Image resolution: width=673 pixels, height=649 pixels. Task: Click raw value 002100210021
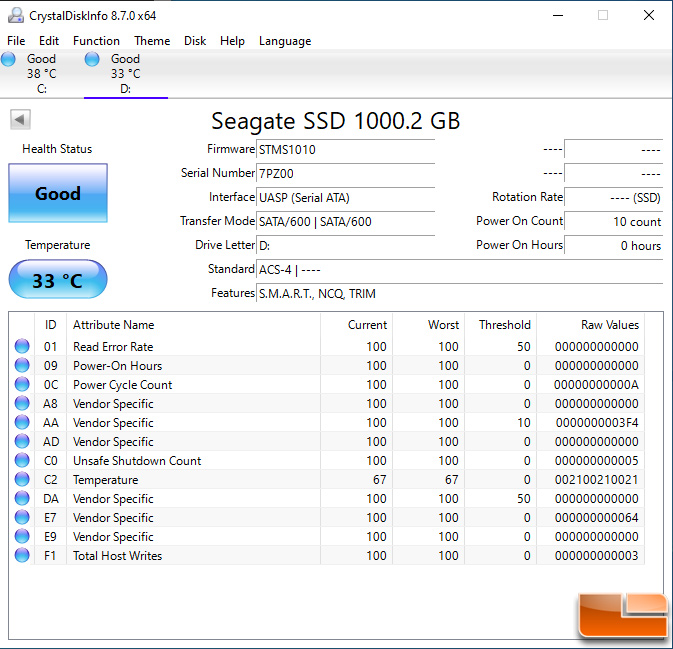click(597, 479)
